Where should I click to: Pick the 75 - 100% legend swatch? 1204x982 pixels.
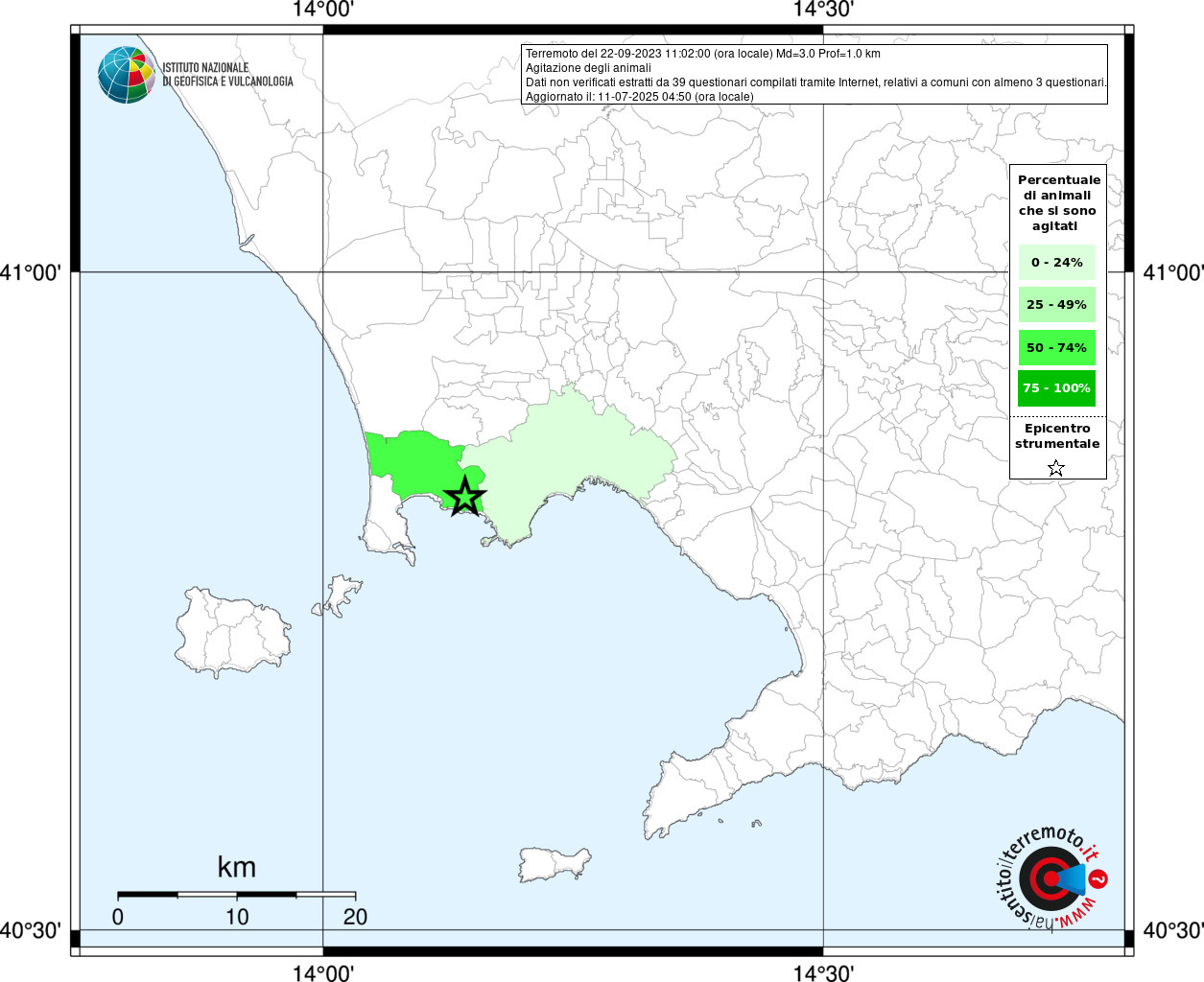click(1056, 388)
